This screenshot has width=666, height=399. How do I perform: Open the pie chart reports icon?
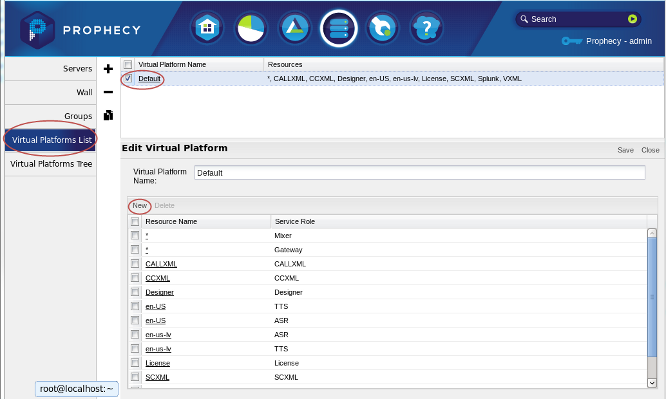251,28
